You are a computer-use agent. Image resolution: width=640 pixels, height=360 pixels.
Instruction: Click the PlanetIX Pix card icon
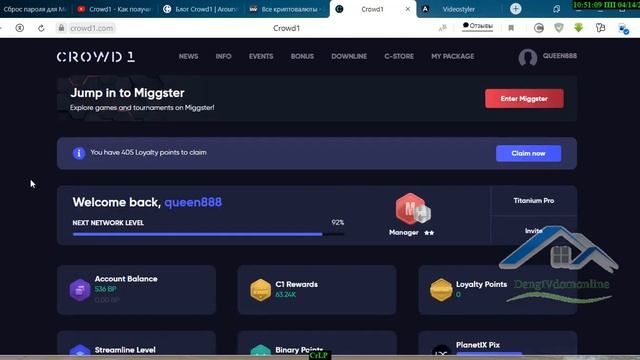point(441,350)
